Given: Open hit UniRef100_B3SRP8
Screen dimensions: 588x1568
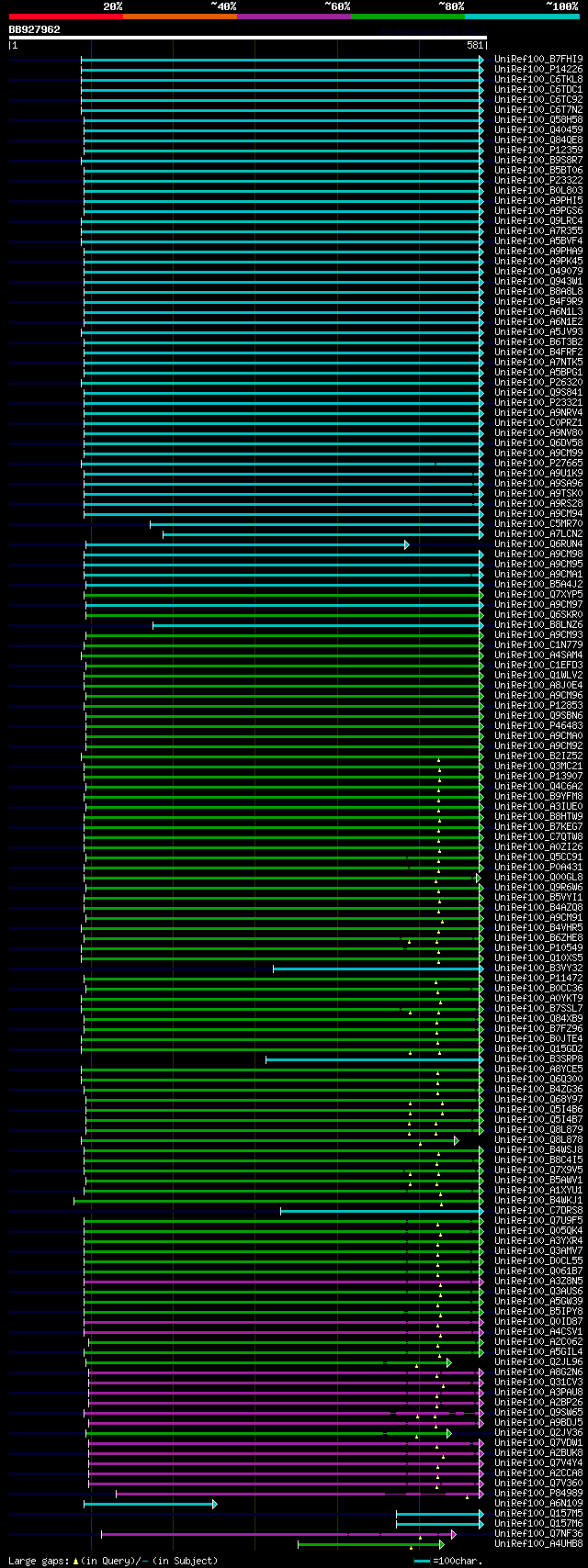Looking at the screenshot, I should (538, 1059).
